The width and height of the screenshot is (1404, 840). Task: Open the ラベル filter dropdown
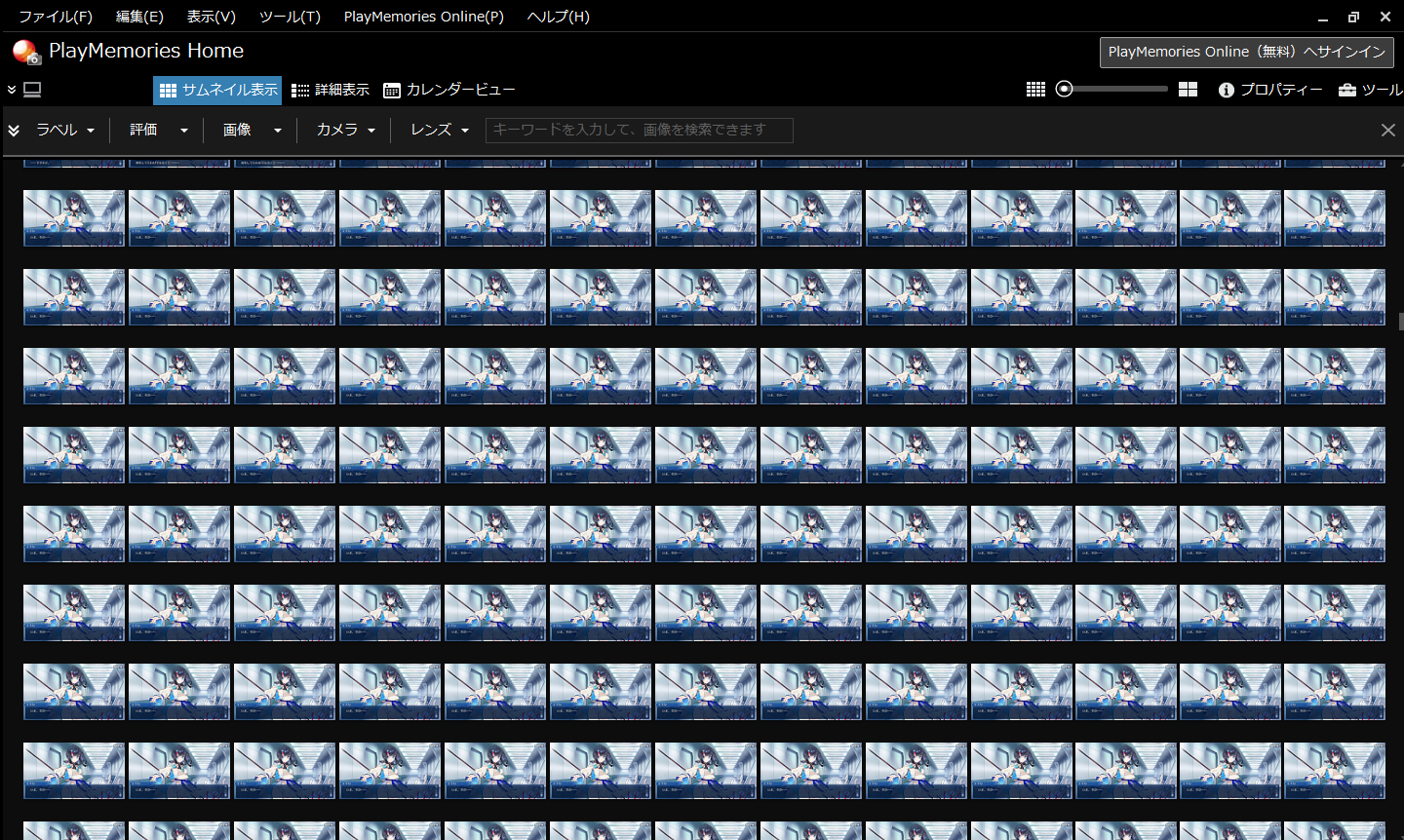(x=65, y=130)
